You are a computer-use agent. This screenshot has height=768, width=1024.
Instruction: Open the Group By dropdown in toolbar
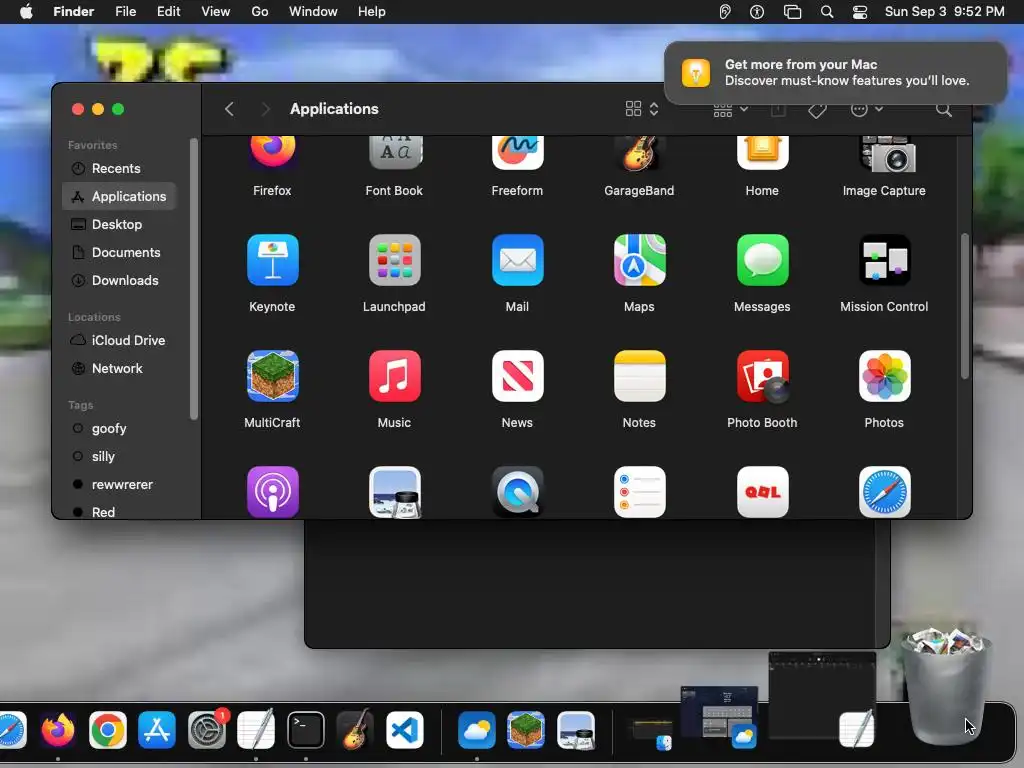[x=730, y=110]
